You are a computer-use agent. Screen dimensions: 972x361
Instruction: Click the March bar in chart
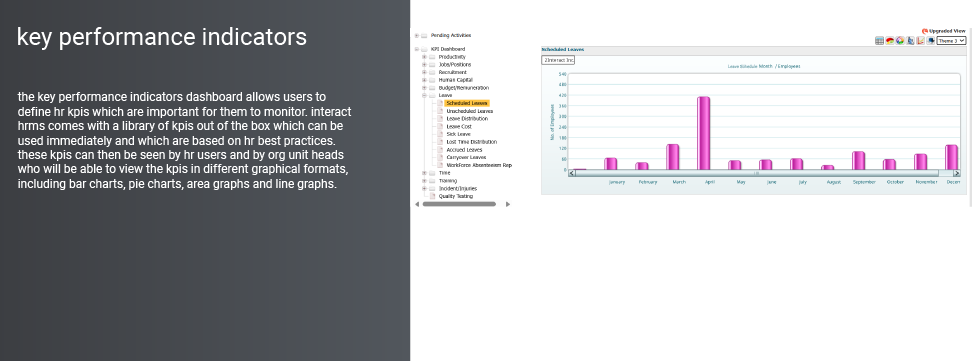673,157
